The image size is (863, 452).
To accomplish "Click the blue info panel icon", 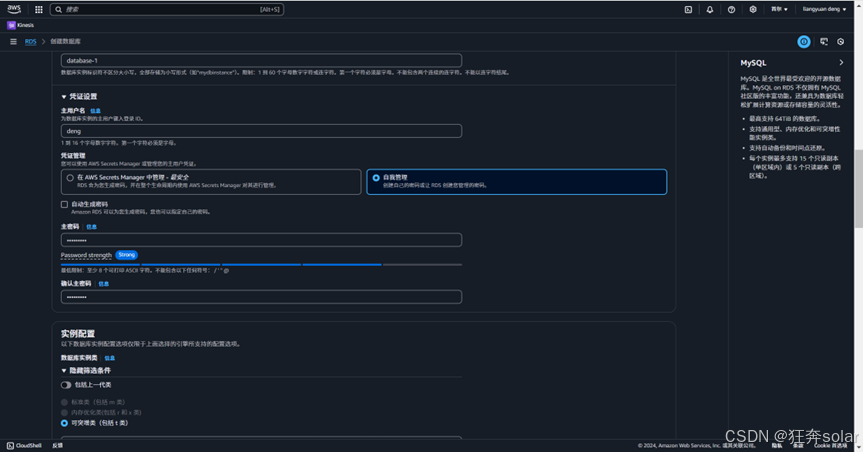I will tap(804, 42).
